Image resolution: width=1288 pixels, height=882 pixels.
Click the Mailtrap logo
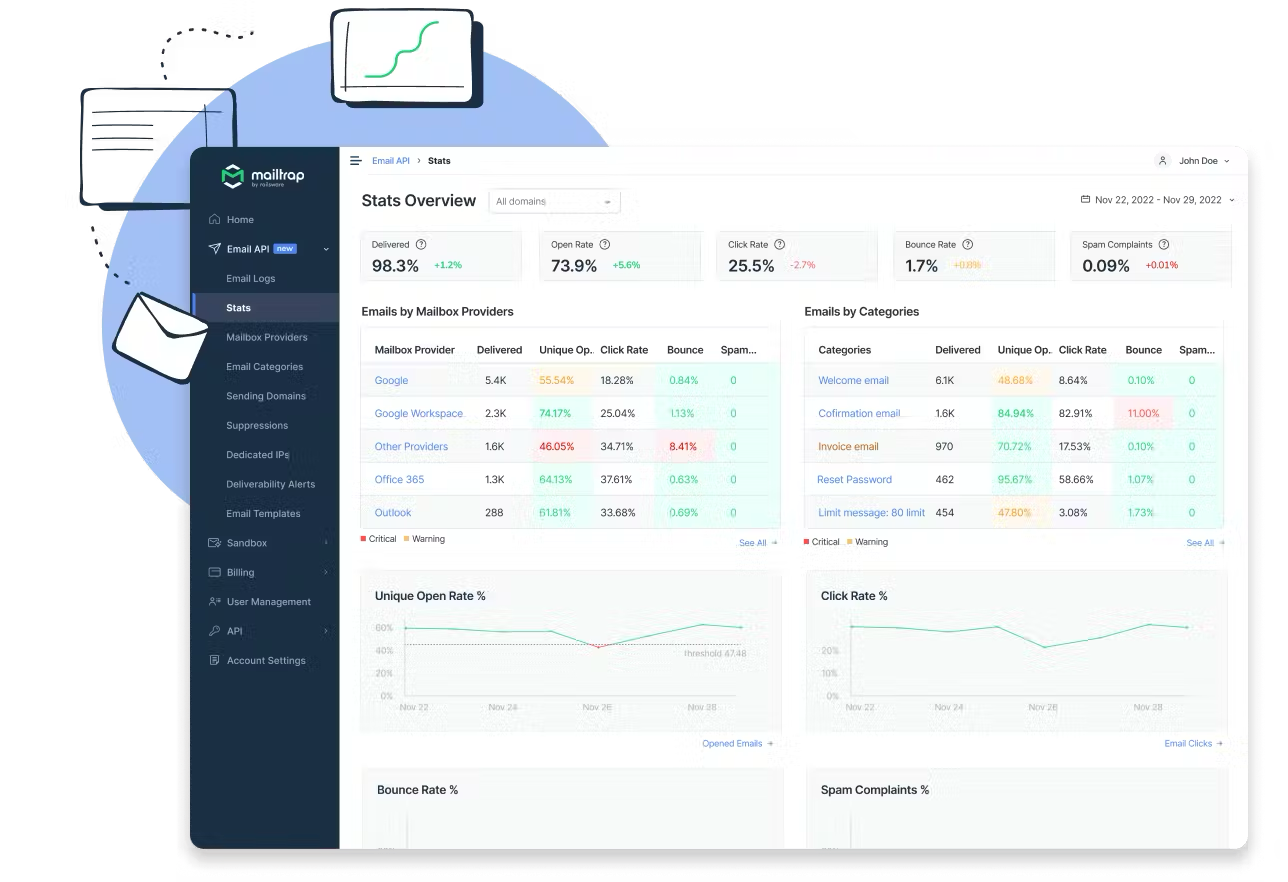[x=265, y=176]
